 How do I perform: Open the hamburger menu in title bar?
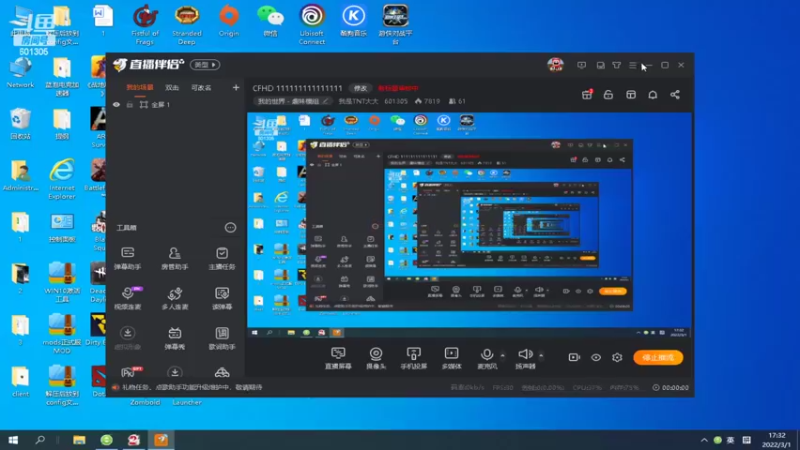click(x=633, y=65)
